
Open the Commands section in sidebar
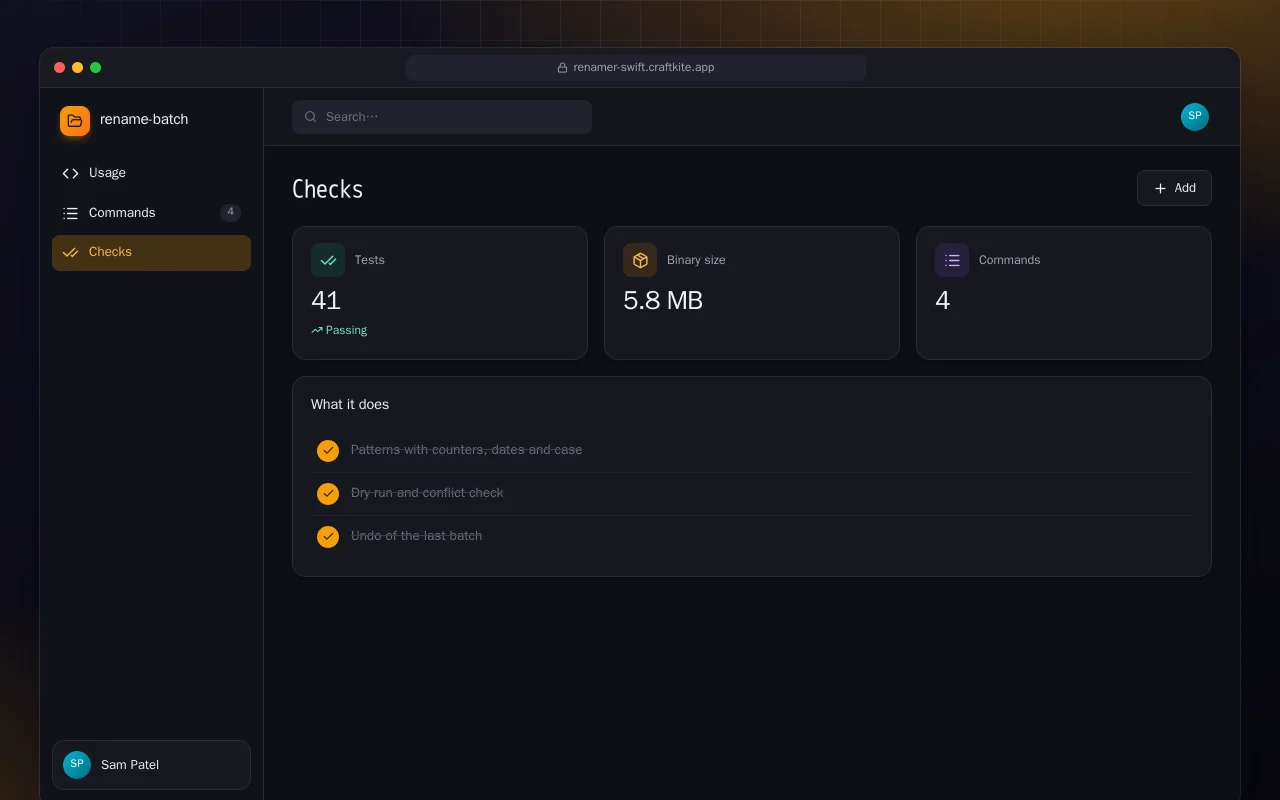click(x=151, y=213)
